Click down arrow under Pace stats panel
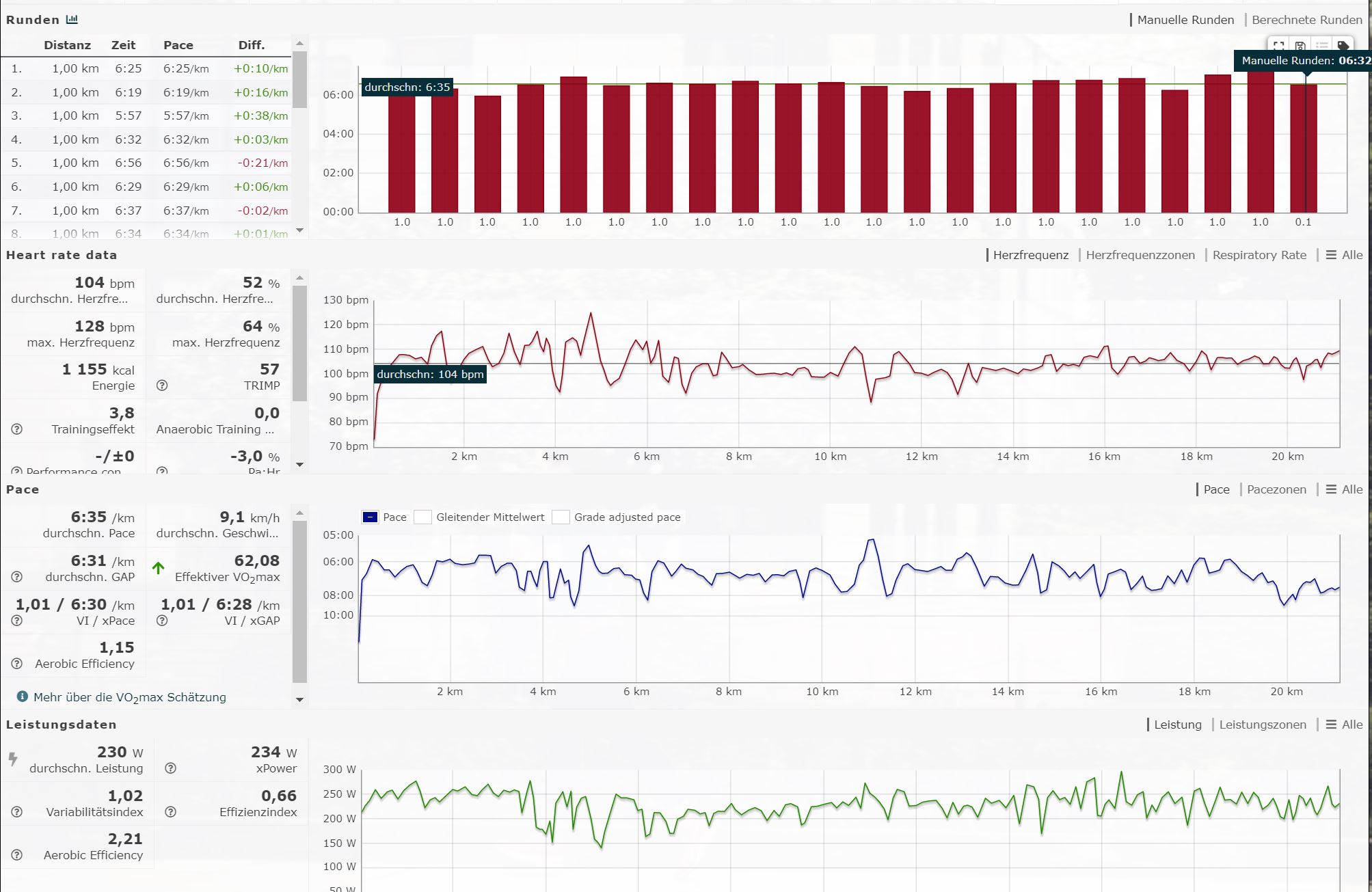The width and height of the screenshot is (1372, 892). pos(299,700)
